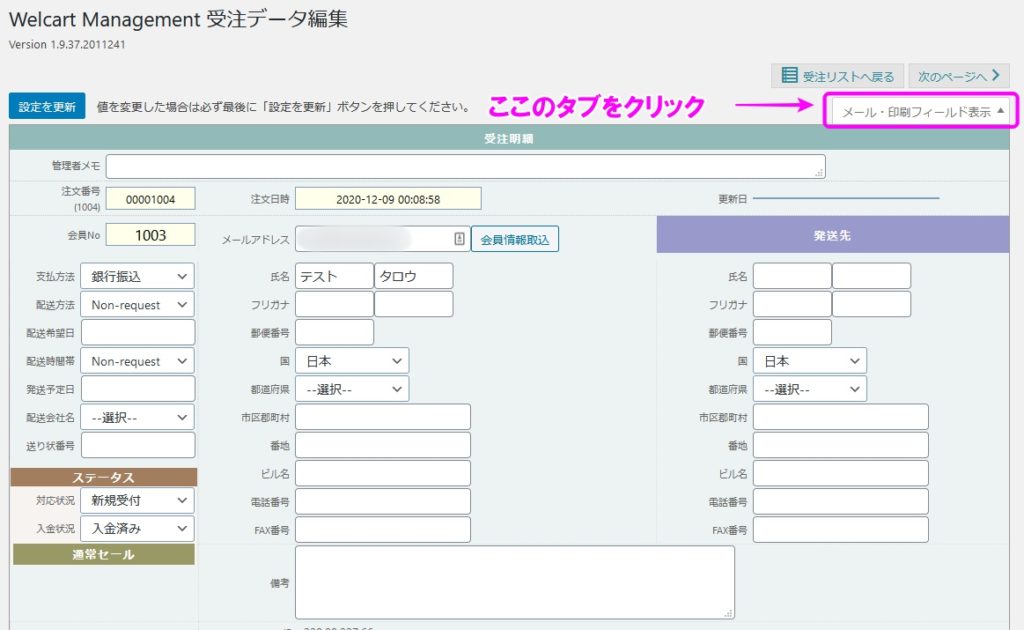Click the 発送予定日 input field
This screenshot has width=1024, height=630.
pos(138,388)
